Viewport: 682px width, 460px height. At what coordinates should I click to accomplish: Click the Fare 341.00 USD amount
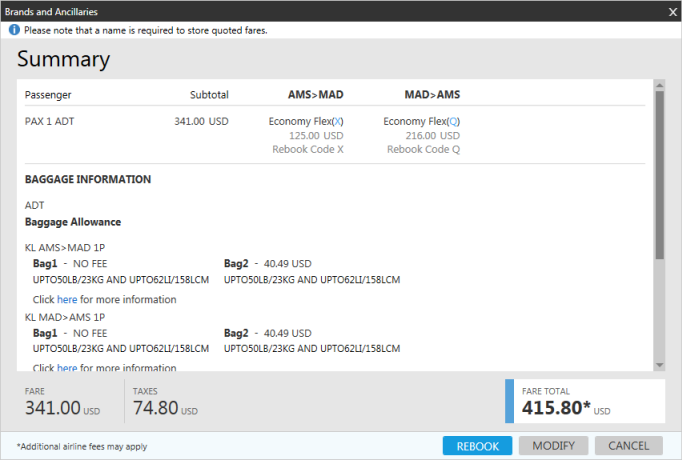tap(52, 407)
